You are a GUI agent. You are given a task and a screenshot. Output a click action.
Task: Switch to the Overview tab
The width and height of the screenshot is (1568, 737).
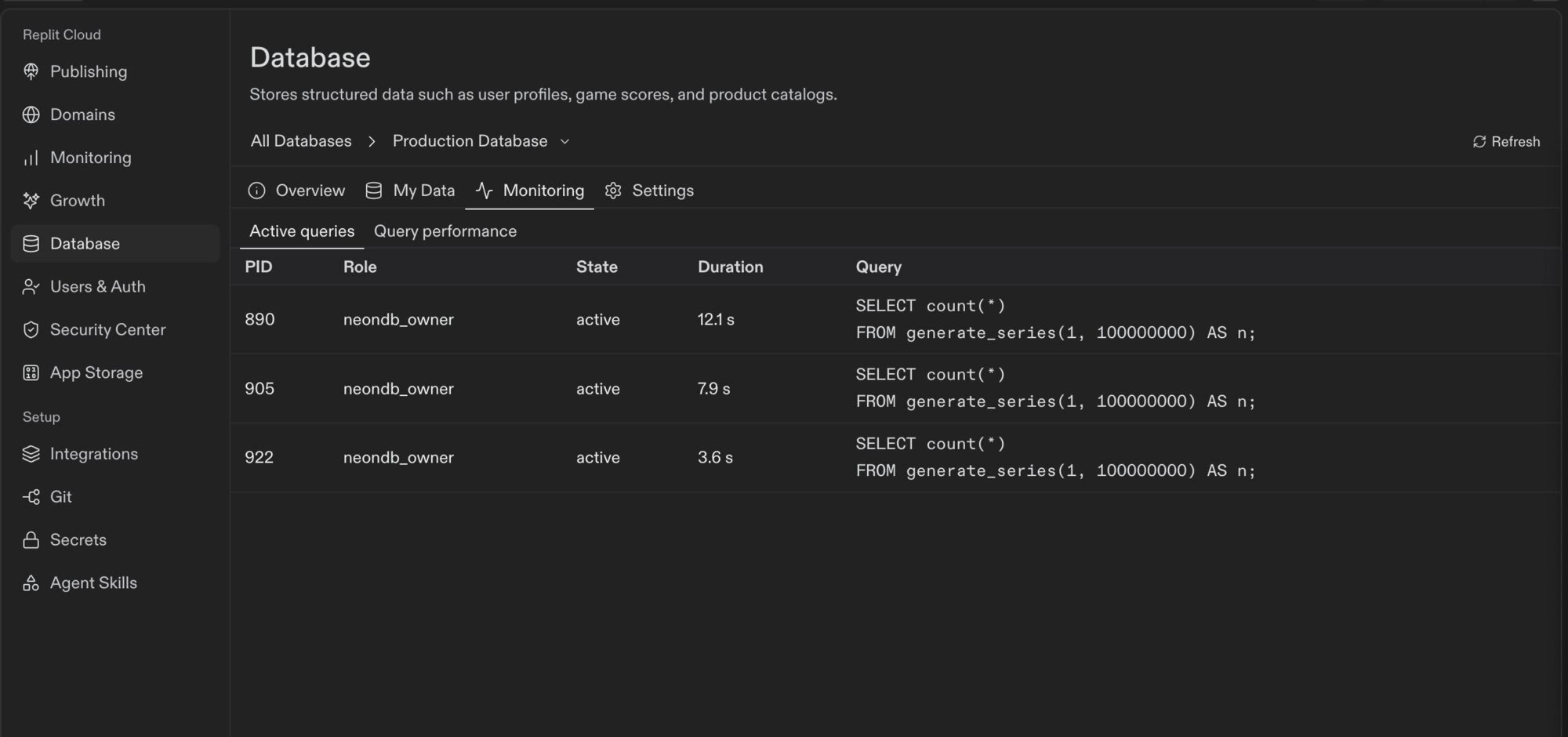pos(296,191)
